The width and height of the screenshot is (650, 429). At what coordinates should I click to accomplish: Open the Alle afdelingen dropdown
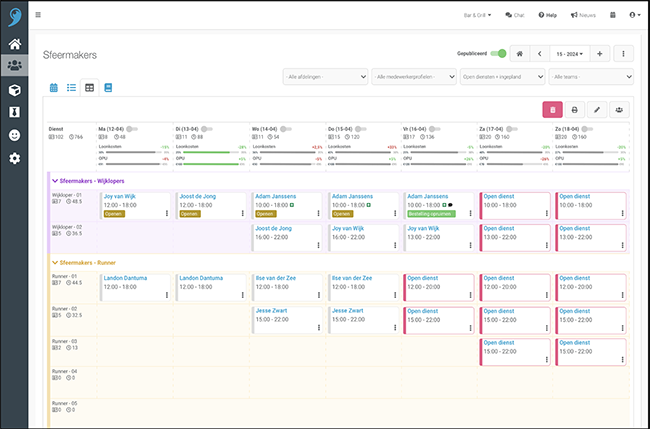(x=324, y=76)
